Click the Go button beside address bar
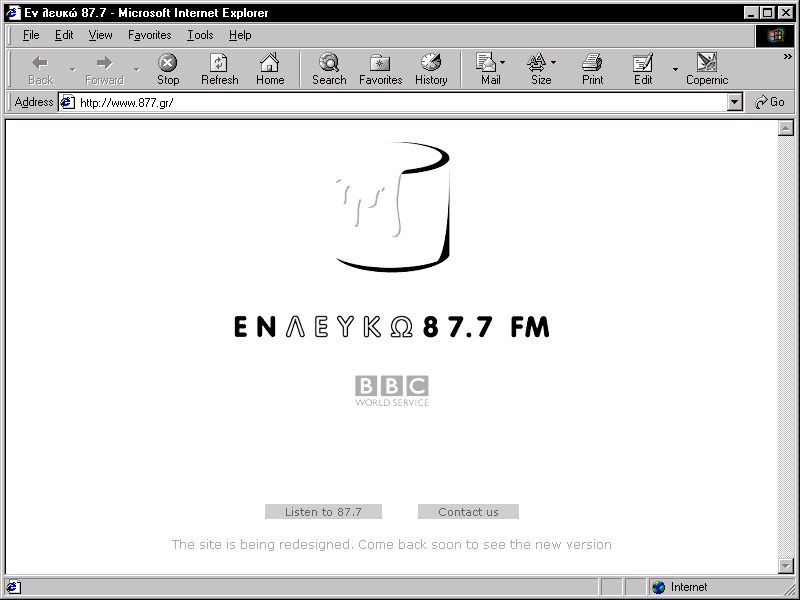This screenshot has height=600, width=800. 770,102
